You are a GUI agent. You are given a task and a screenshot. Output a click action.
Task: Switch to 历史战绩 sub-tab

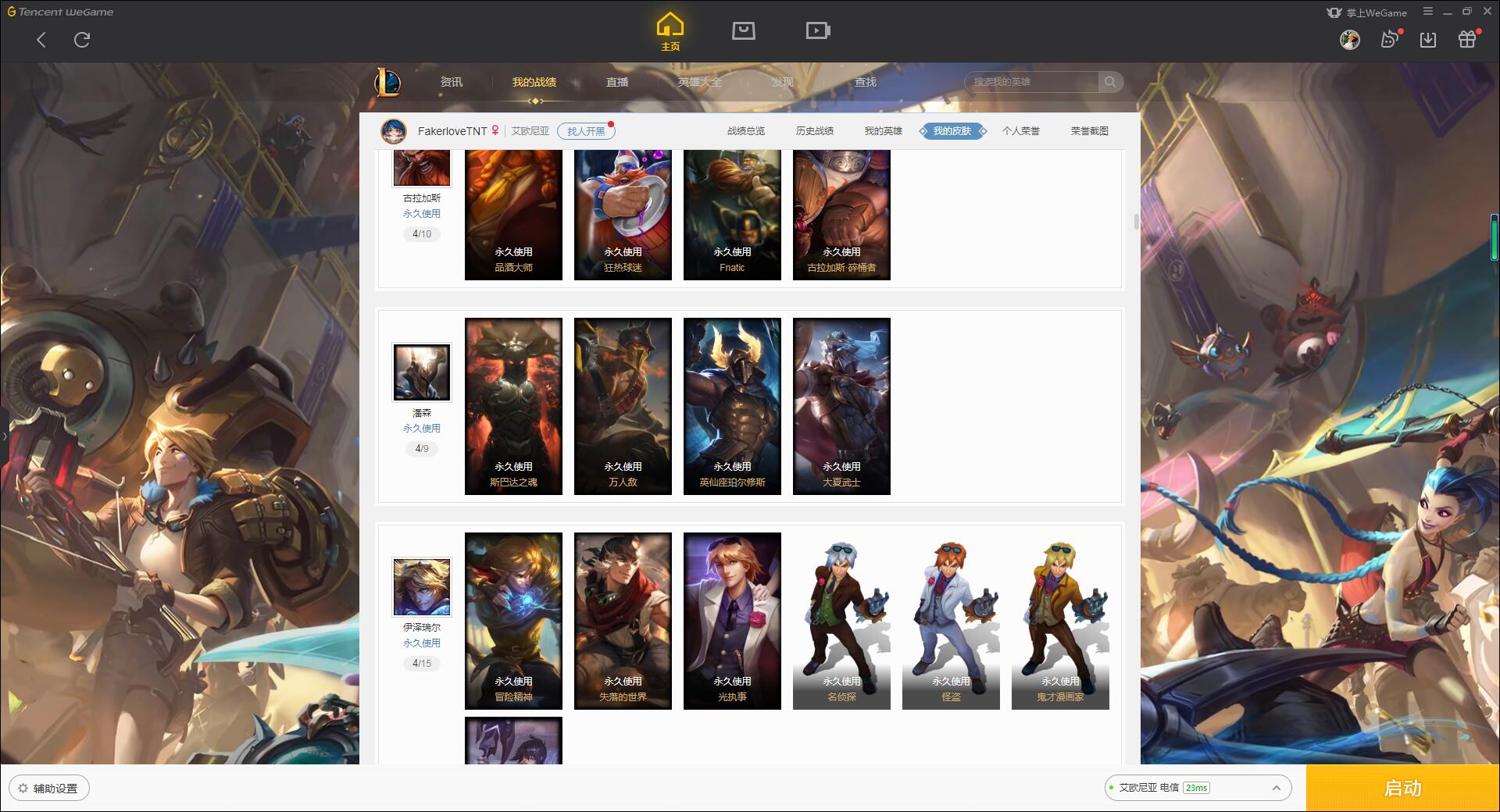(815, 131)
